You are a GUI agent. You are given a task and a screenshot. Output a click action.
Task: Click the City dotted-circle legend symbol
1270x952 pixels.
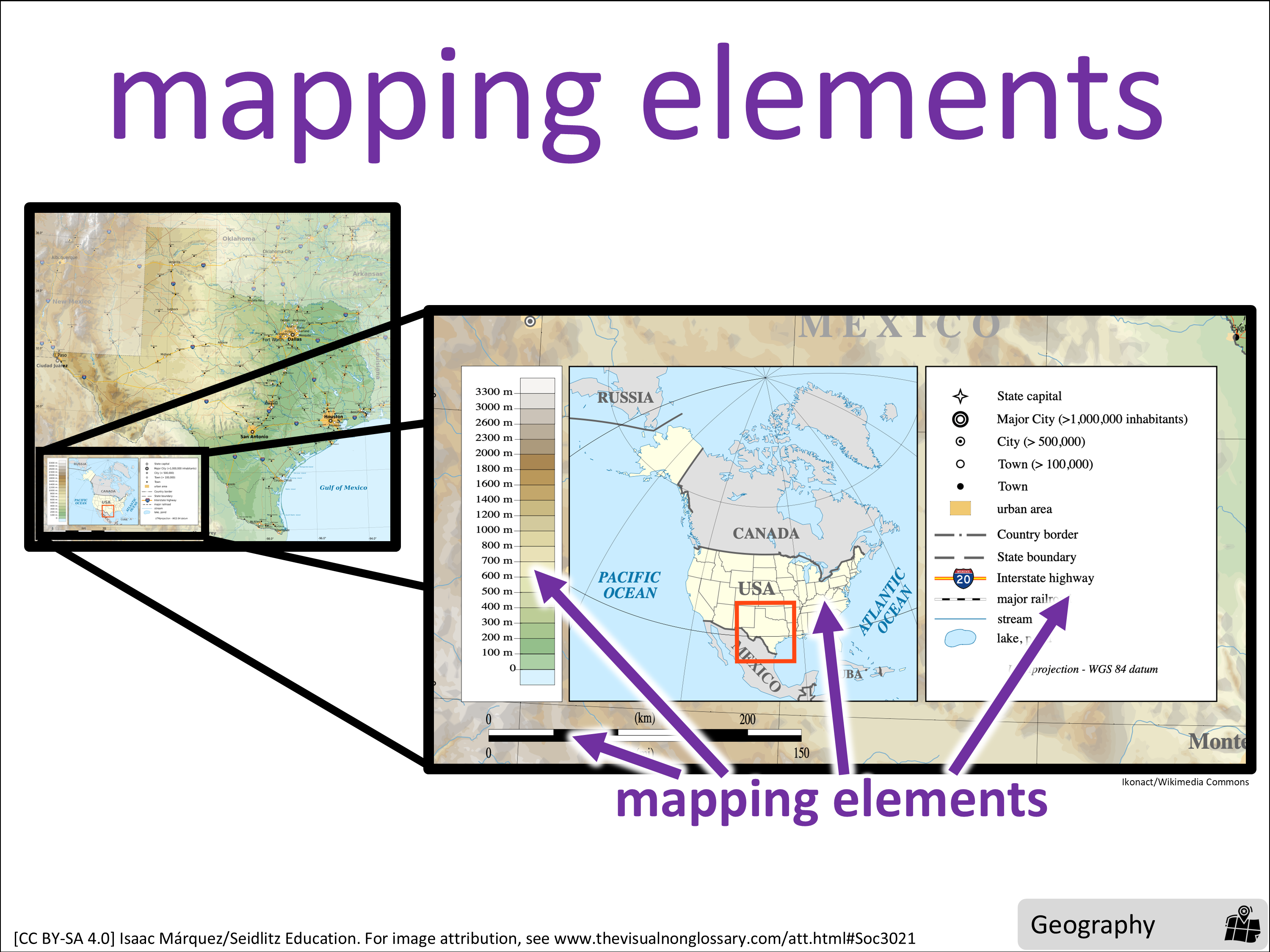[x=960, y=441]
